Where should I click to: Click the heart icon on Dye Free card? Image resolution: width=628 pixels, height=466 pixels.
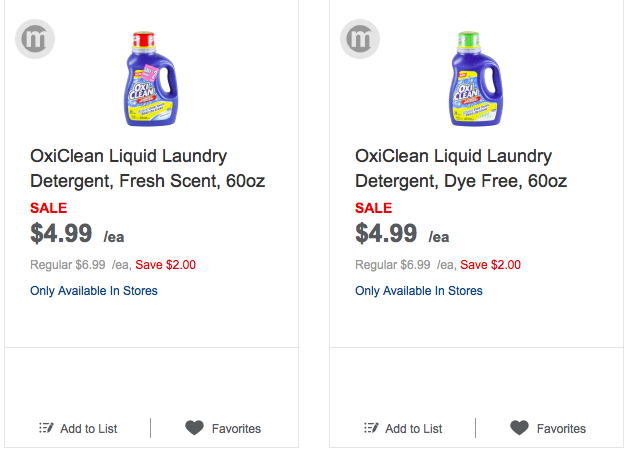pyautogui.click(x=519, y=428)
